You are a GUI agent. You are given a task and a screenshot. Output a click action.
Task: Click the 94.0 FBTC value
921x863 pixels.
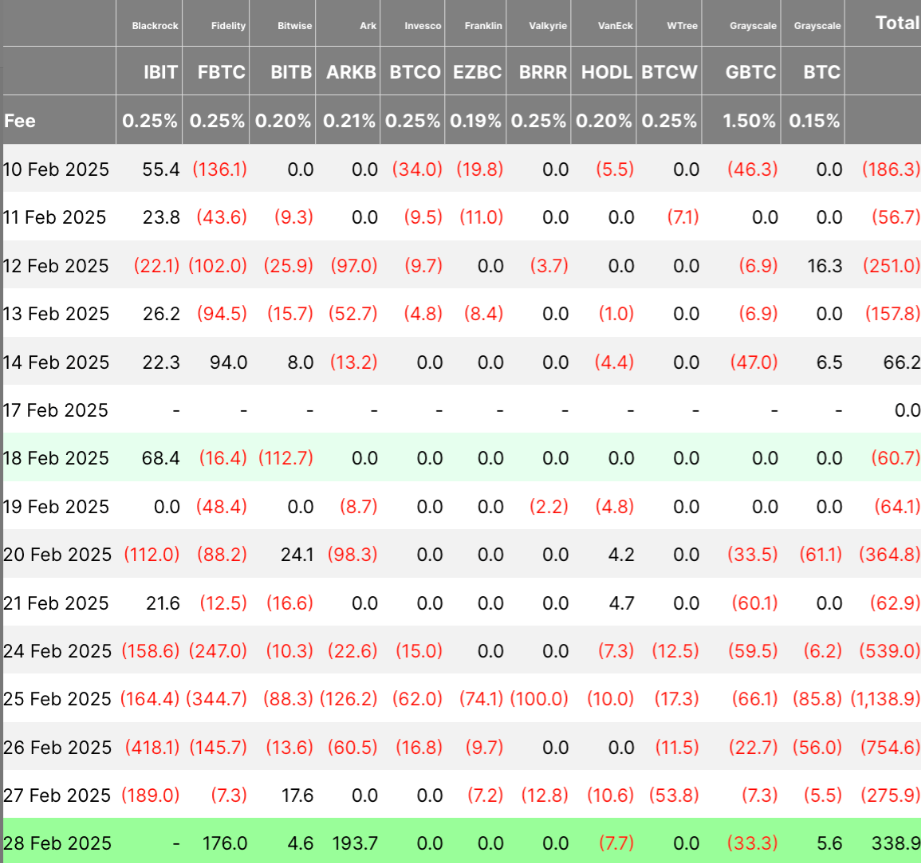(228, 362)
